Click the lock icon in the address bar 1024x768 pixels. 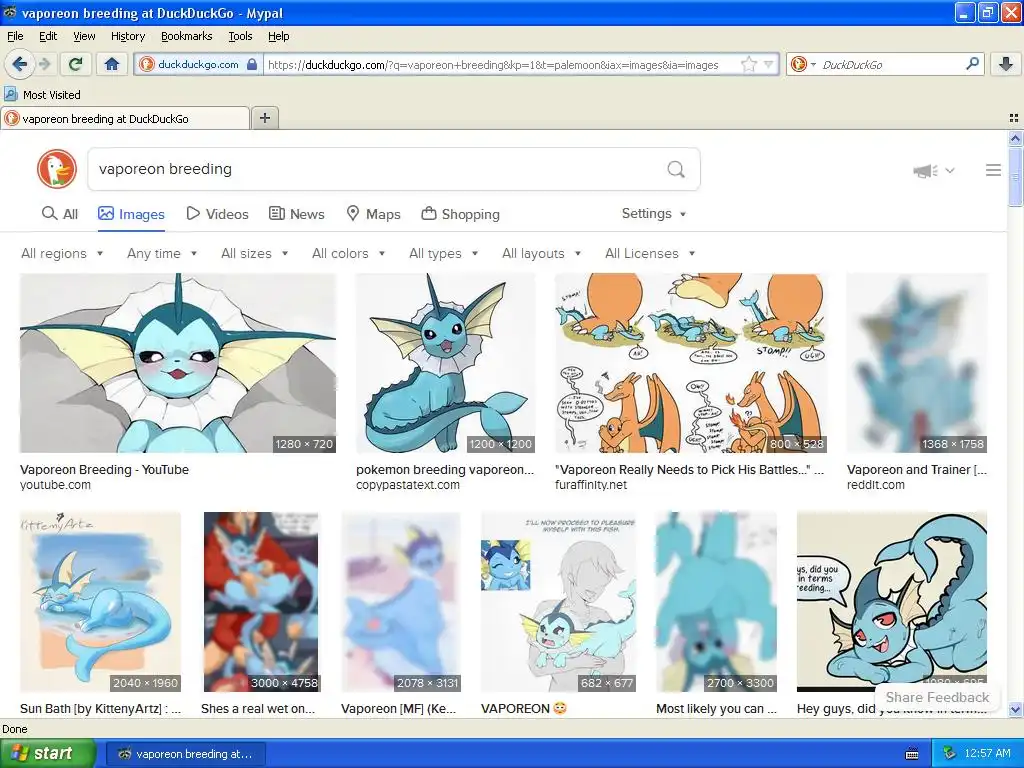[x=252, y=65]
